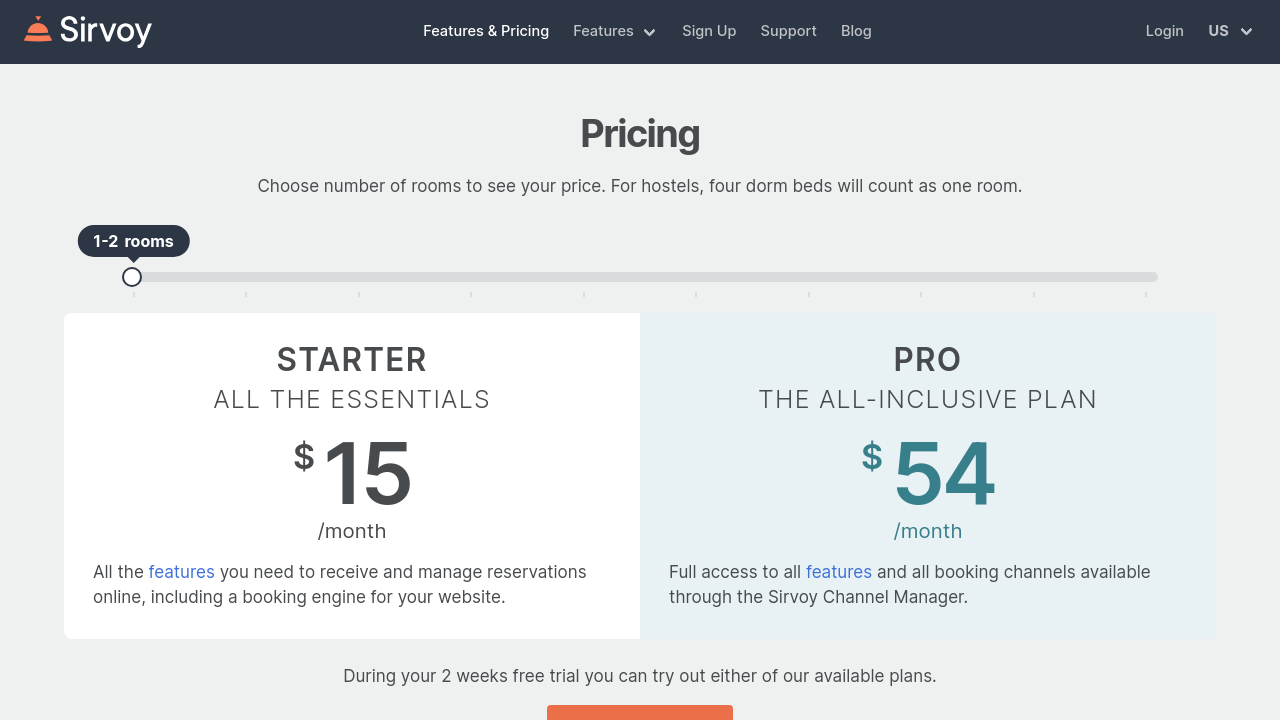Click the room slider handle
The width and height of the screenshot is (1280, 720).
(132, 277)
